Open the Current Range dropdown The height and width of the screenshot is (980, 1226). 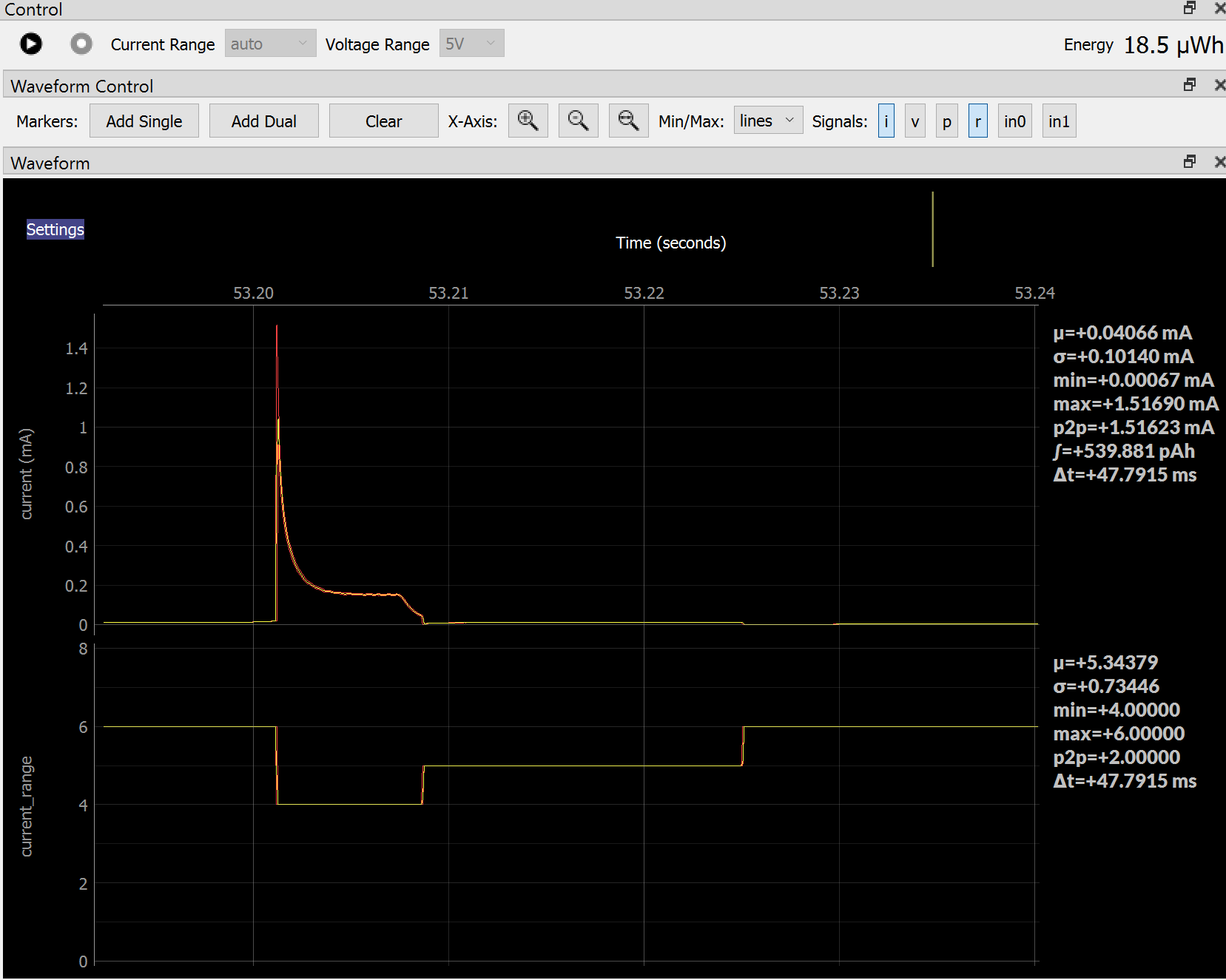click(x=270, y=44)
